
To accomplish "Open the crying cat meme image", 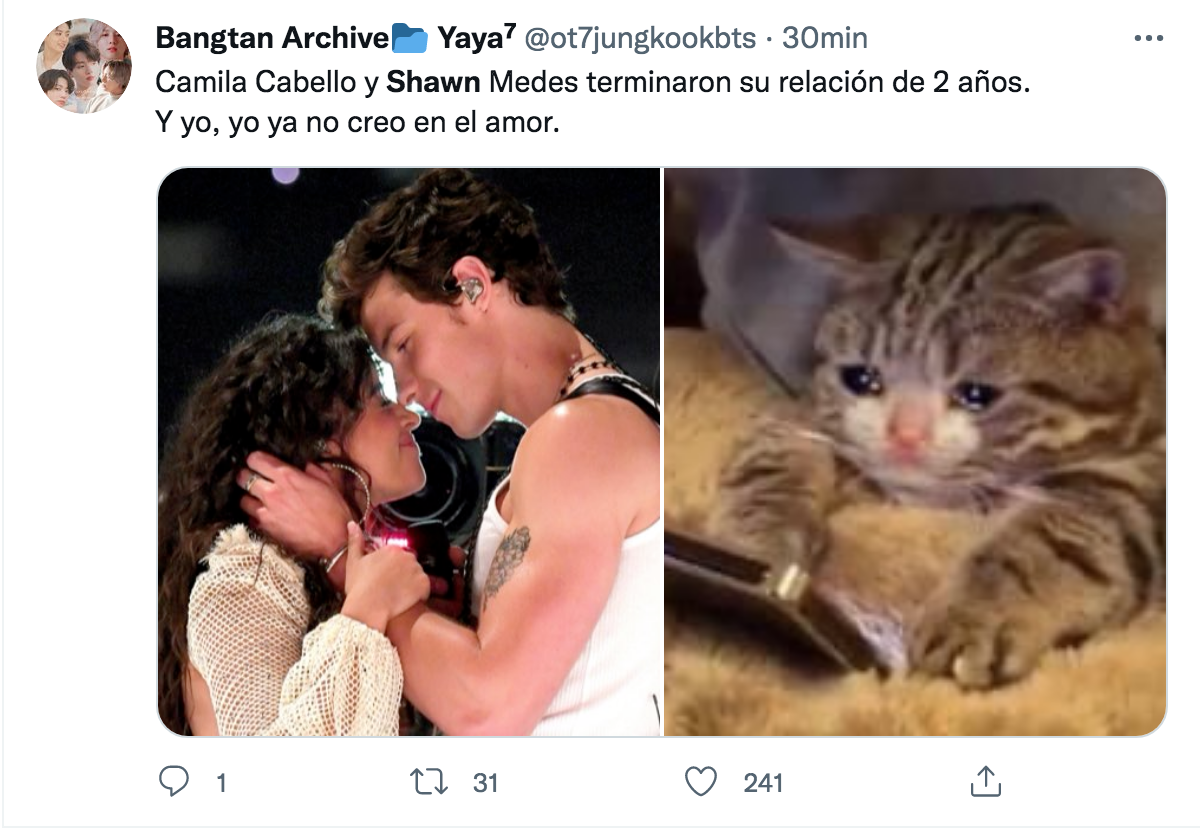I will click(915, 451).
